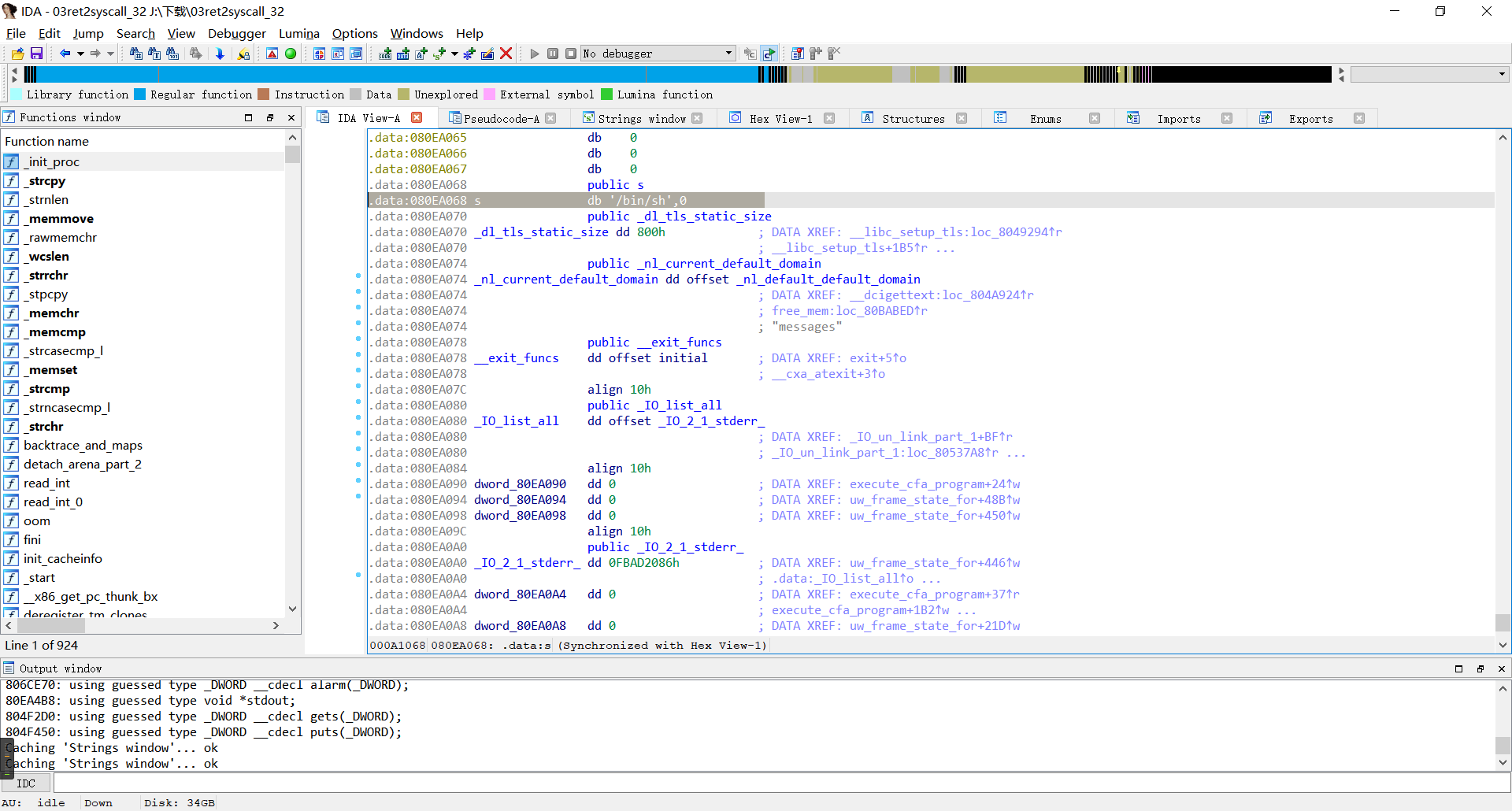Click the blue down arrow toolbar icon
The width and height of the screenshot is (1512, 811).
tap(220, 54)
